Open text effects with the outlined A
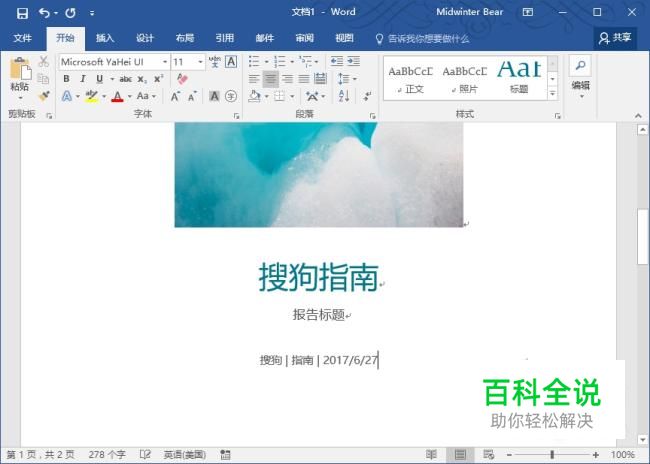The image size is (650, 464). [67, 96]
